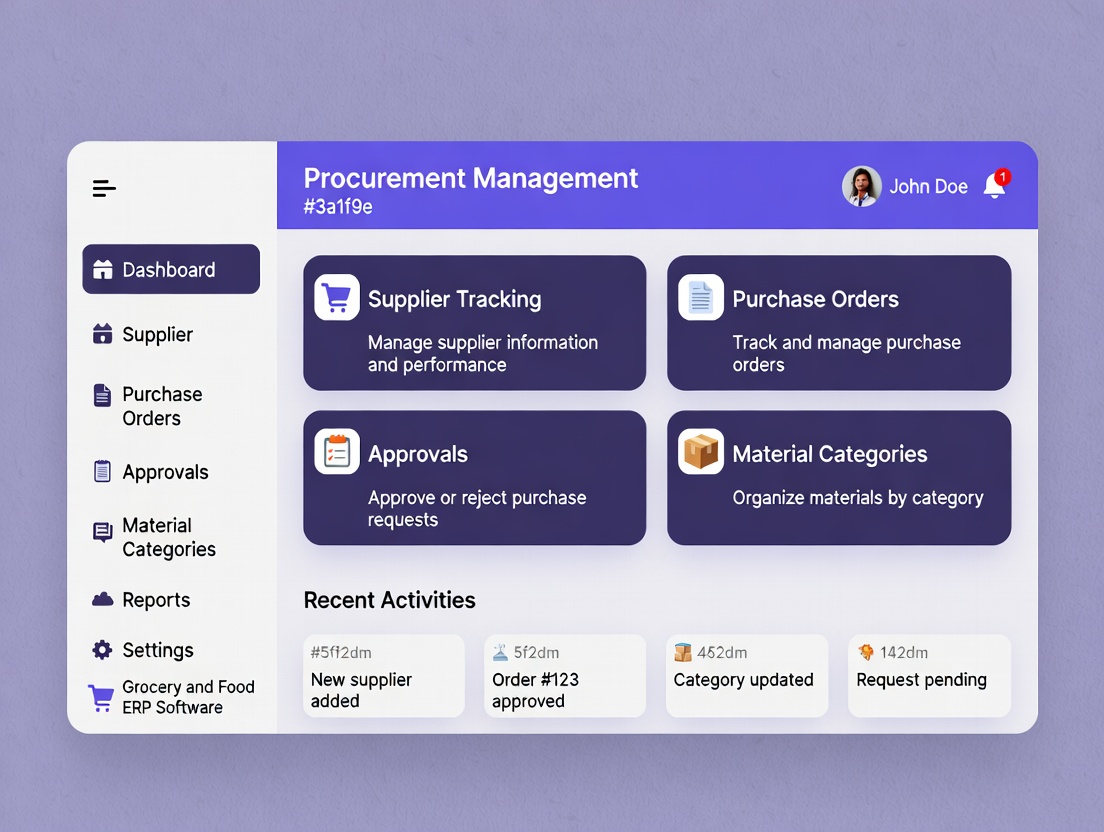Click the gear icon beside Settings
The width and height of the screenshot is (1104, 832).
coord(102,650)
